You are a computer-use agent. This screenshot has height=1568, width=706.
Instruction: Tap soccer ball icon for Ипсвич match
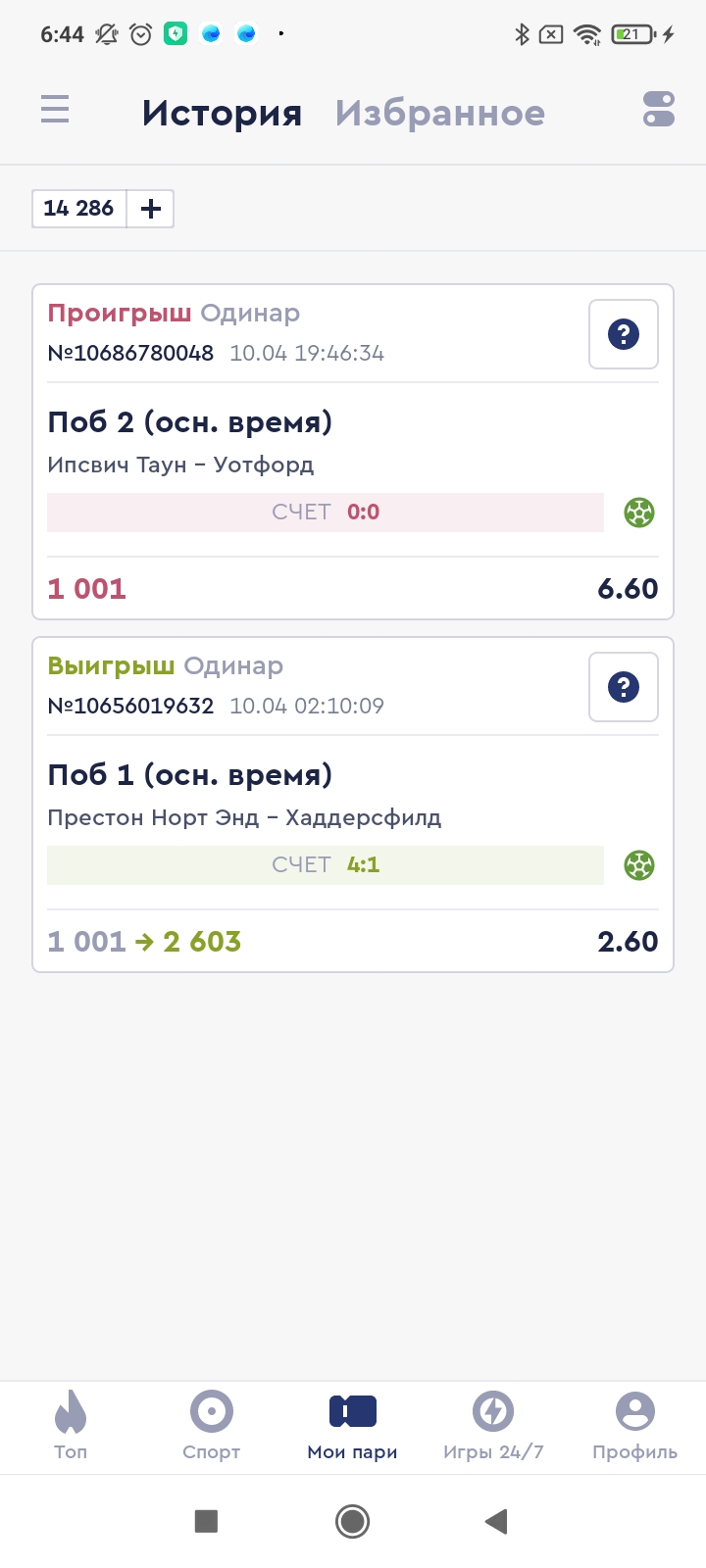point(639,513)
